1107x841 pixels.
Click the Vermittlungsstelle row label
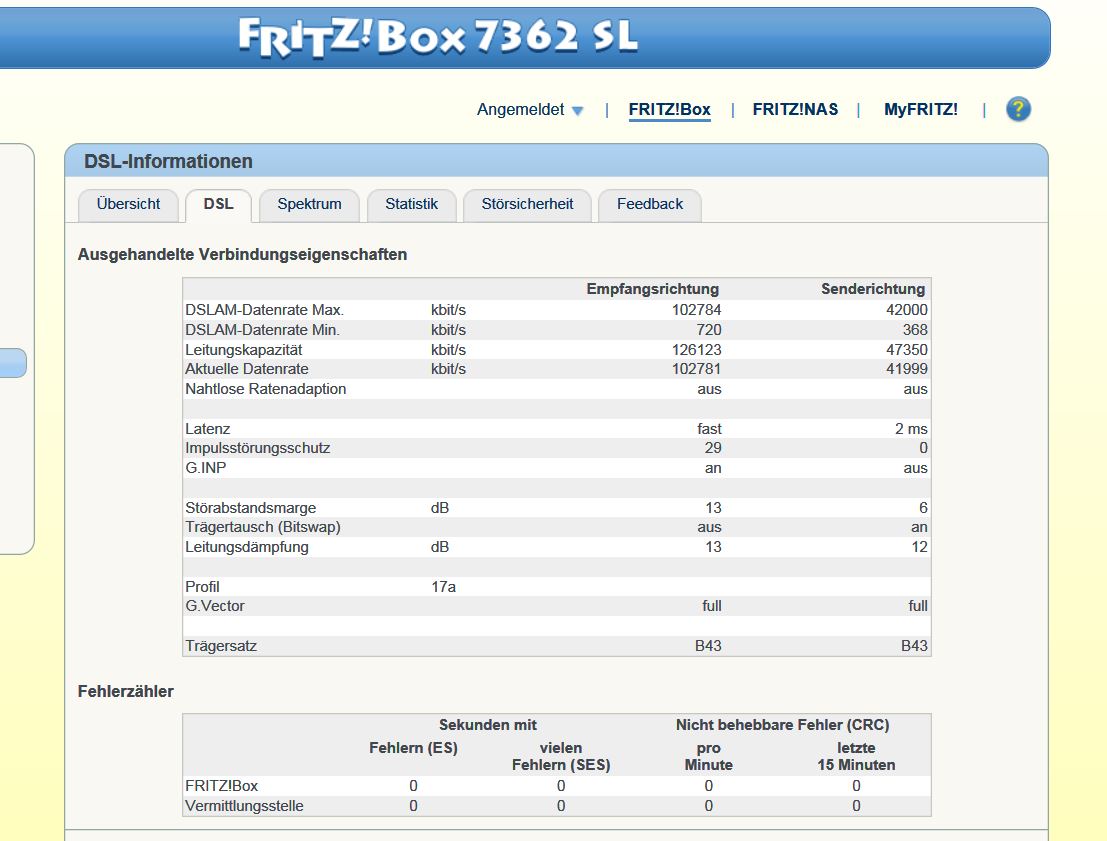[x=244, y=806]
